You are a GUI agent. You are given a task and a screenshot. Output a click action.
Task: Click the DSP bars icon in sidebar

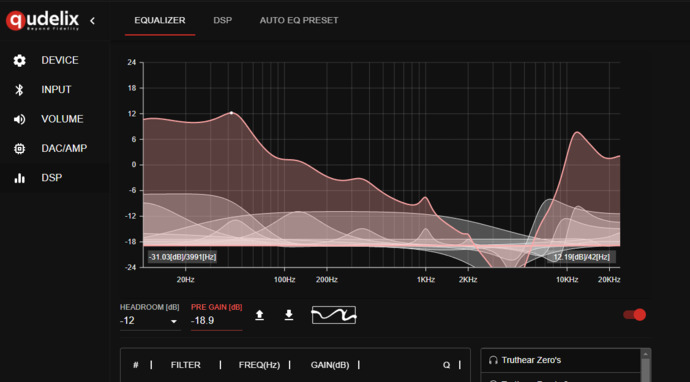tap(19, 178)
